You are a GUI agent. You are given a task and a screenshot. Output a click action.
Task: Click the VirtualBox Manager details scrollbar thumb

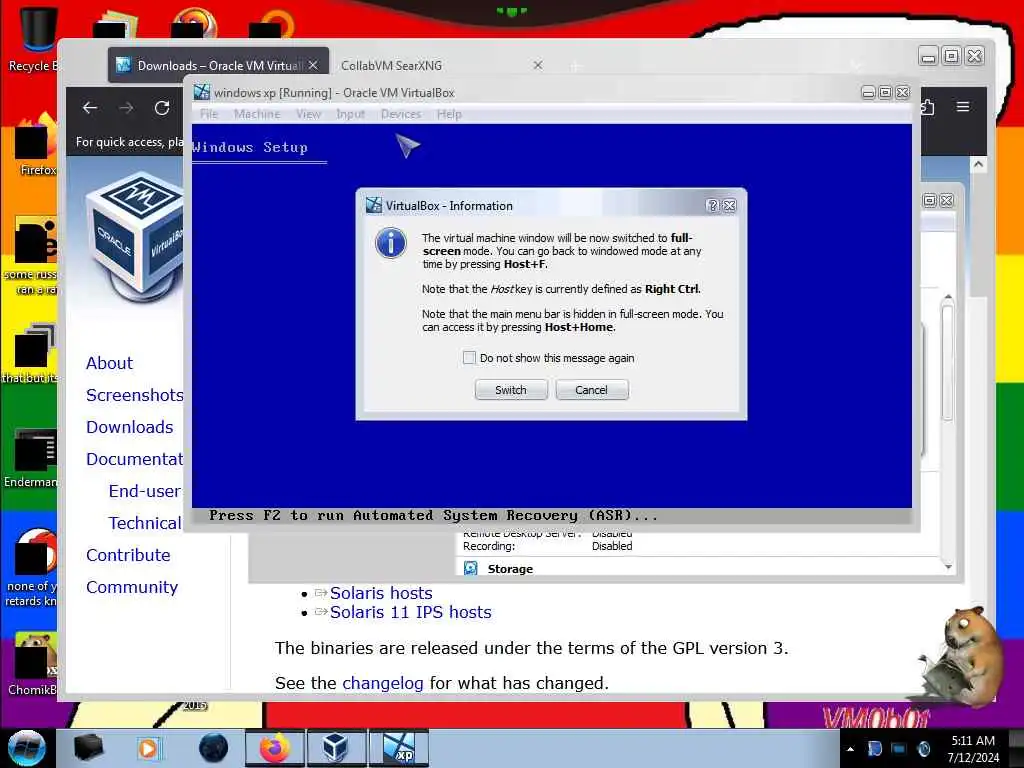click(948, 362)
